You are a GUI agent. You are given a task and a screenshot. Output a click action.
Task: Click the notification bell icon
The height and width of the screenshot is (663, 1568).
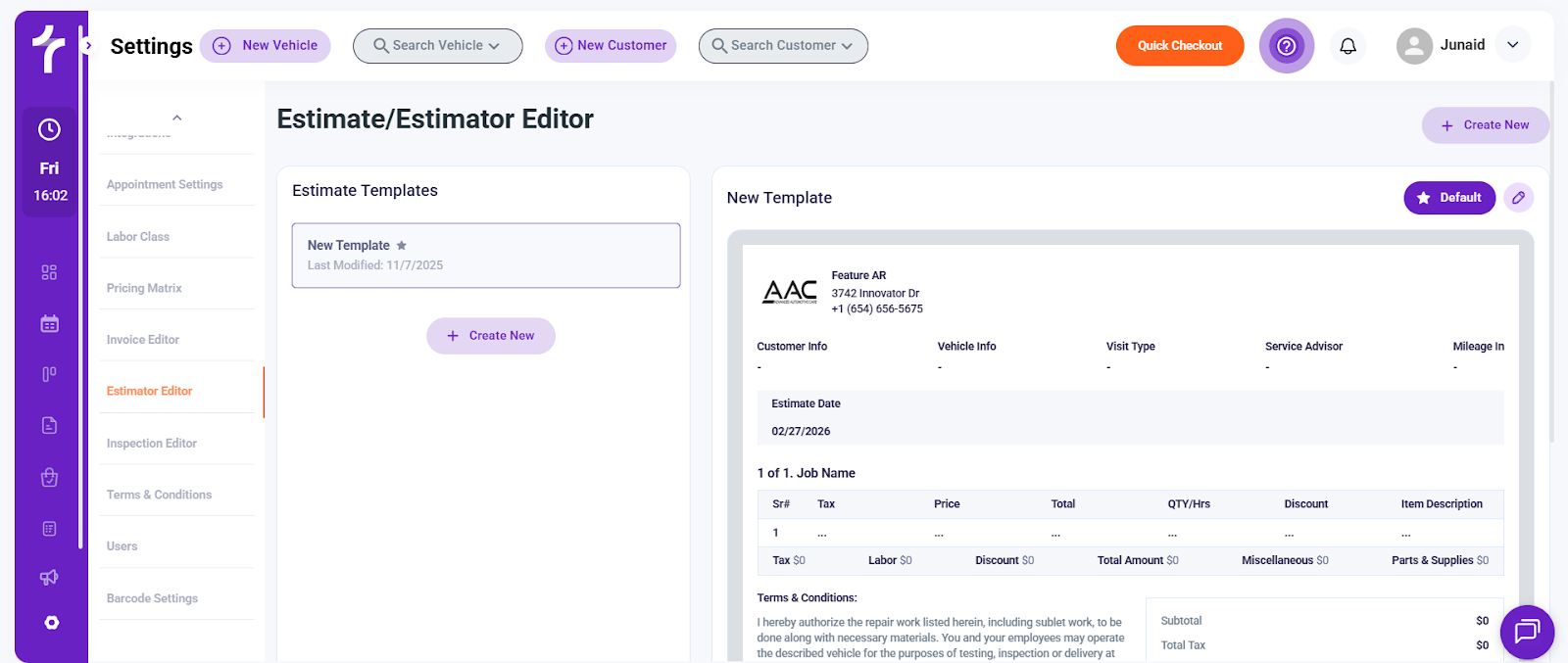1347,46
